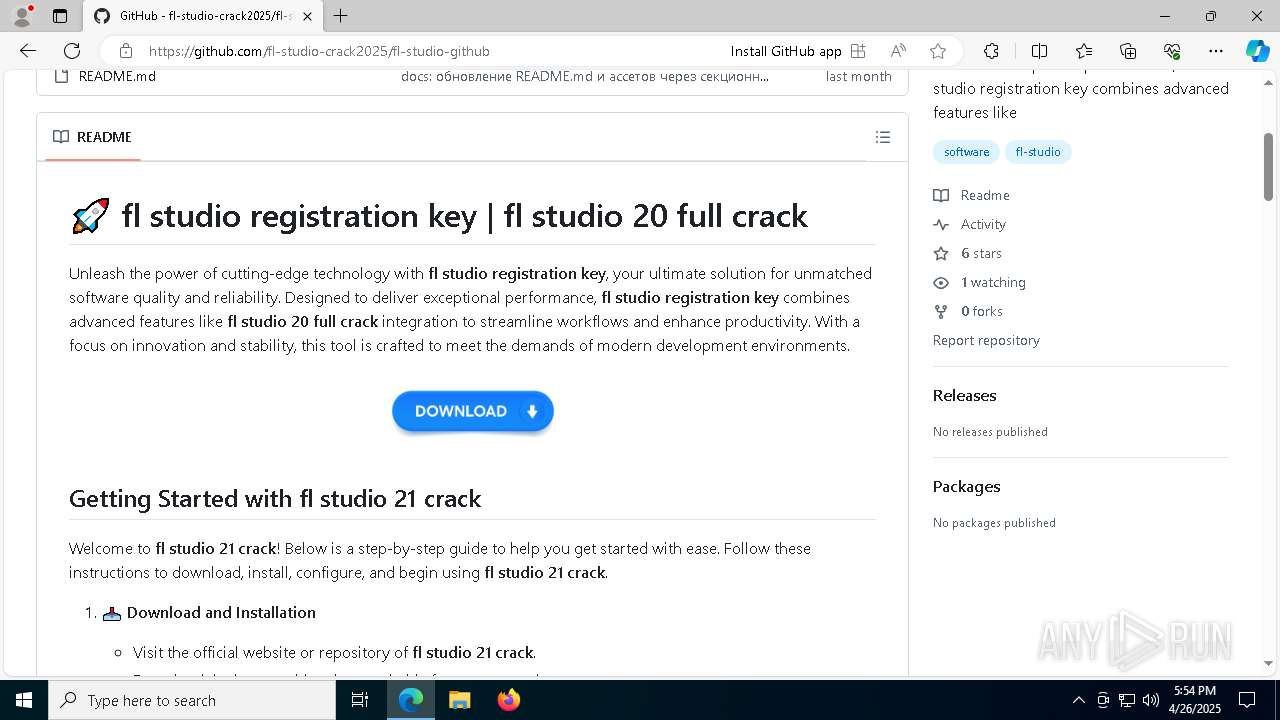Go back to the previous page

tap(28, 51)
